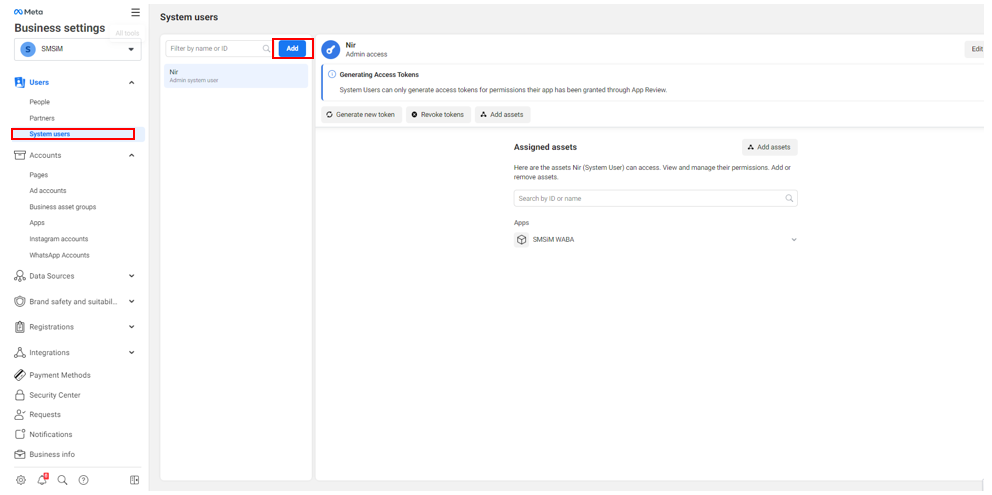Click the Business info briefcase icon

20,454
